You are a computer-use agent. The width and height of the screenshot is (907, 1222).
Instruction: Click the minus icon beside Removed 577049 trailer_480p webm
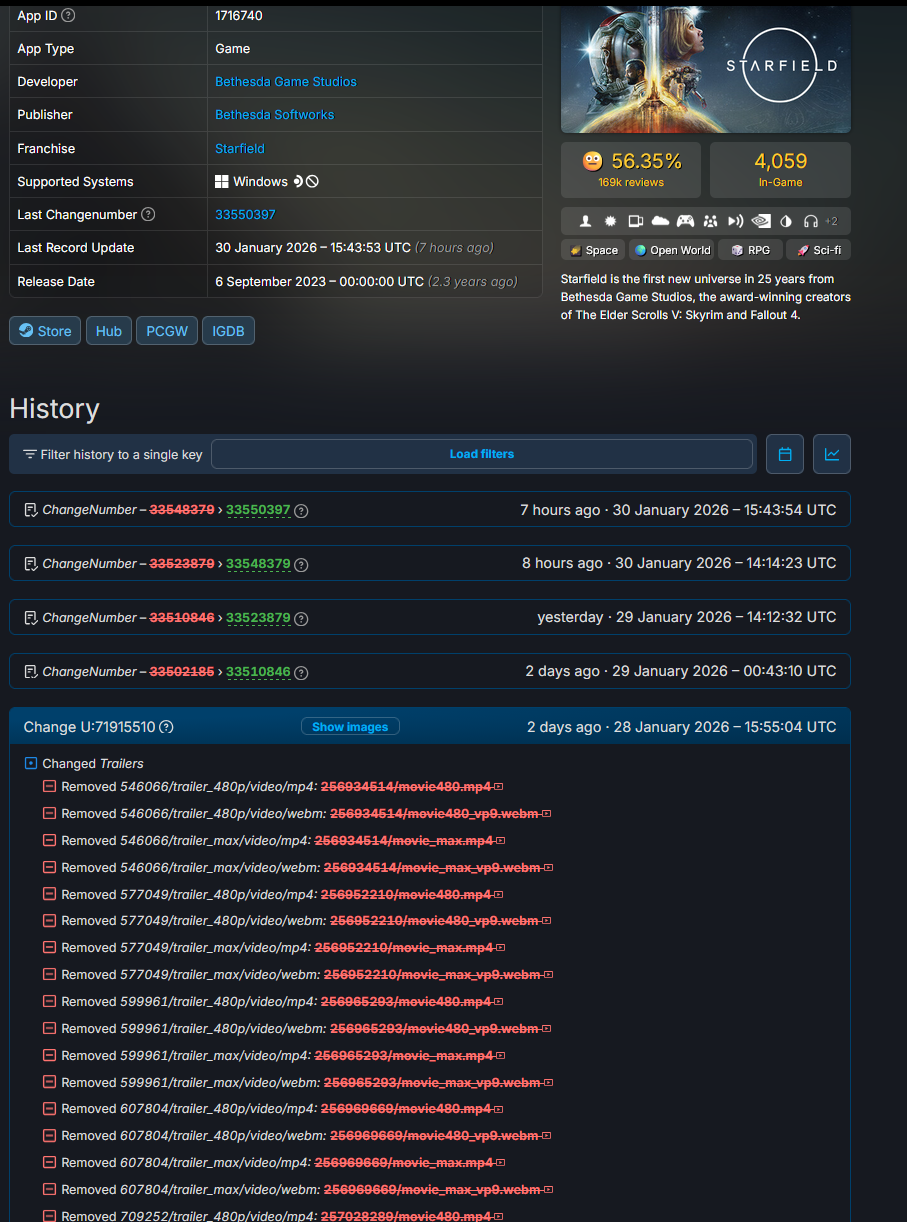(49, 921)
